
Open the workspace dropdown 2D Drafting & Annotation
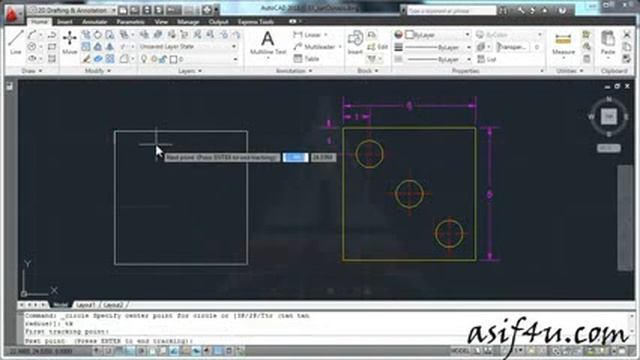72,10
